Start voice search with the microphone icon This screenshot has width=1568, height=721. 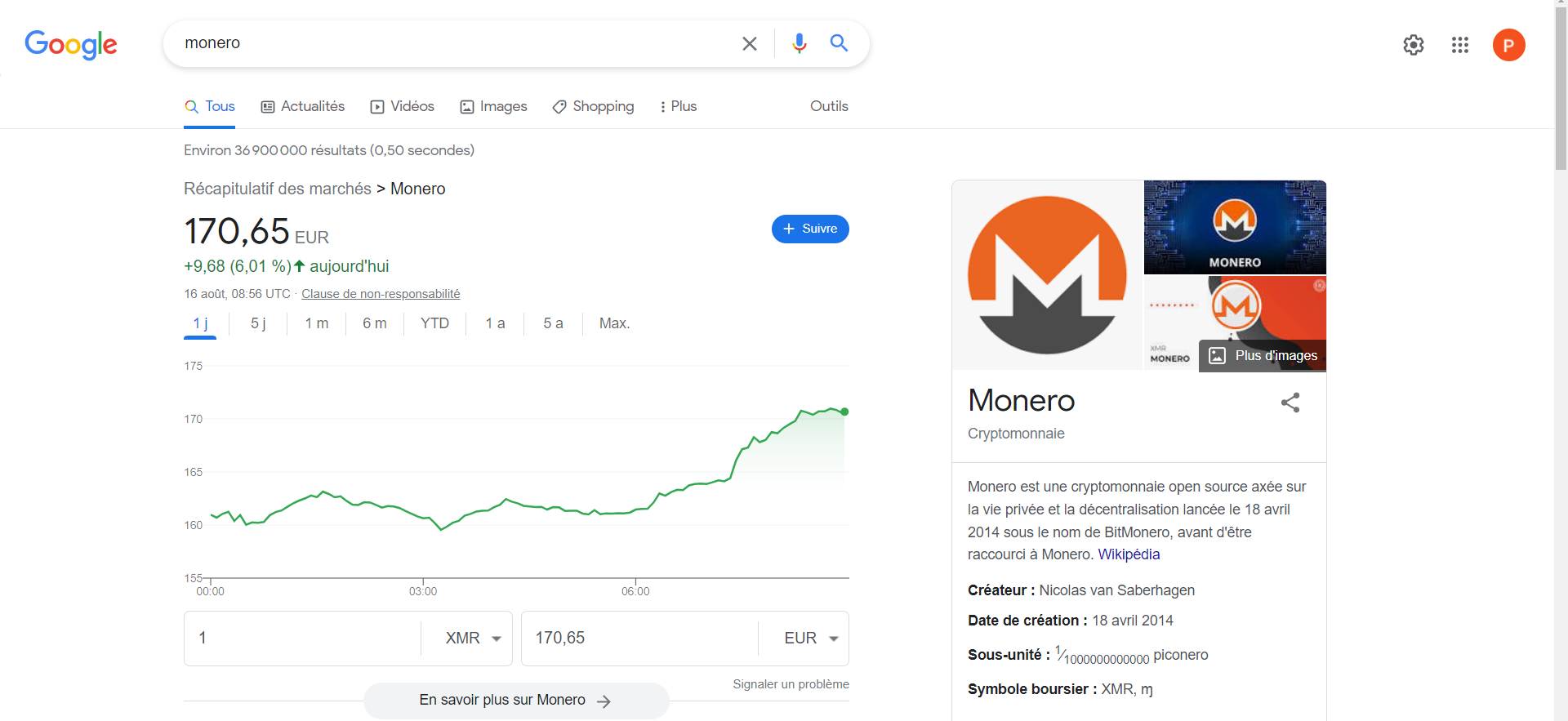point(799,43)
